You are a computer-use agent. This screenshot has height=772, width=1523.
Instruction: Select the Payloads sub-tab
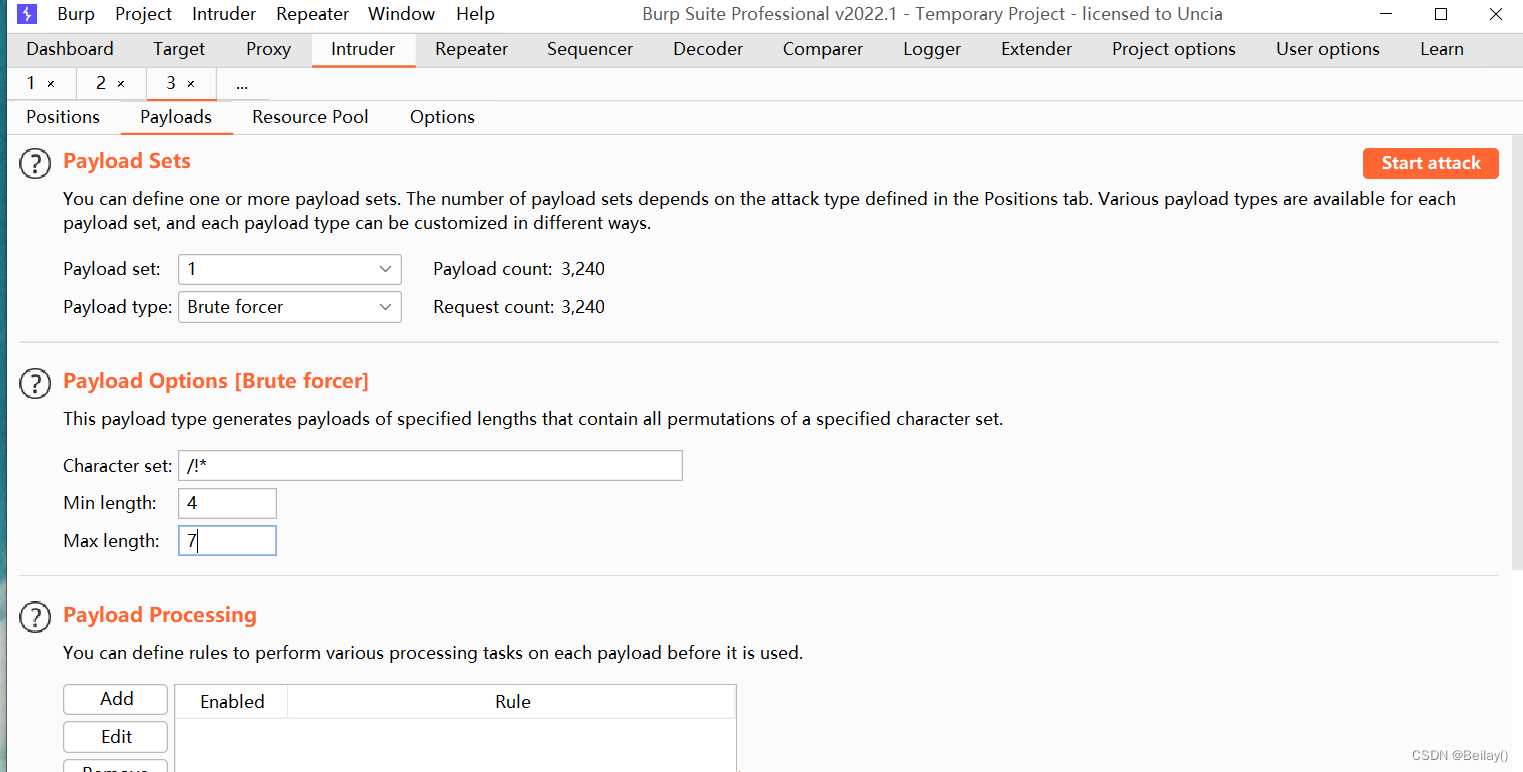[176, 117]
